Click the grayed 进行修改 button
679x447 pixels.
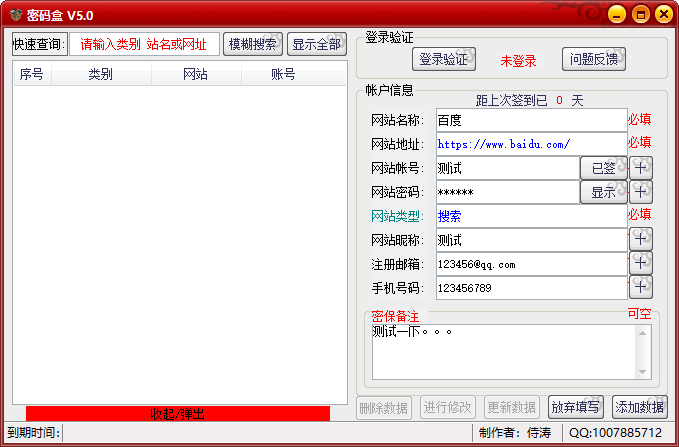click(x=448, y=407)
